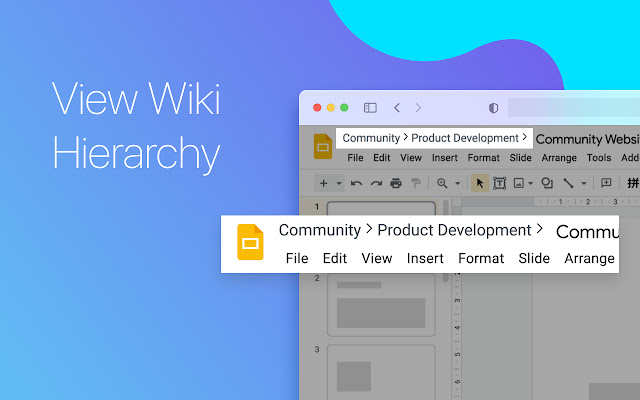Click the zoom magnifier tool
This screenshot has width=640, height=400.
coord(442,183)
